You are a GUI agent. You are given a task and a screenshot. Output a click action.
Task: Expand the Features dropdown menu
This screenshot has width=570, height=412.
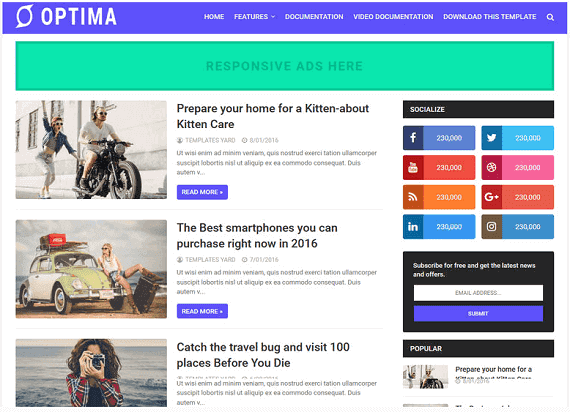tap(254, 17)
